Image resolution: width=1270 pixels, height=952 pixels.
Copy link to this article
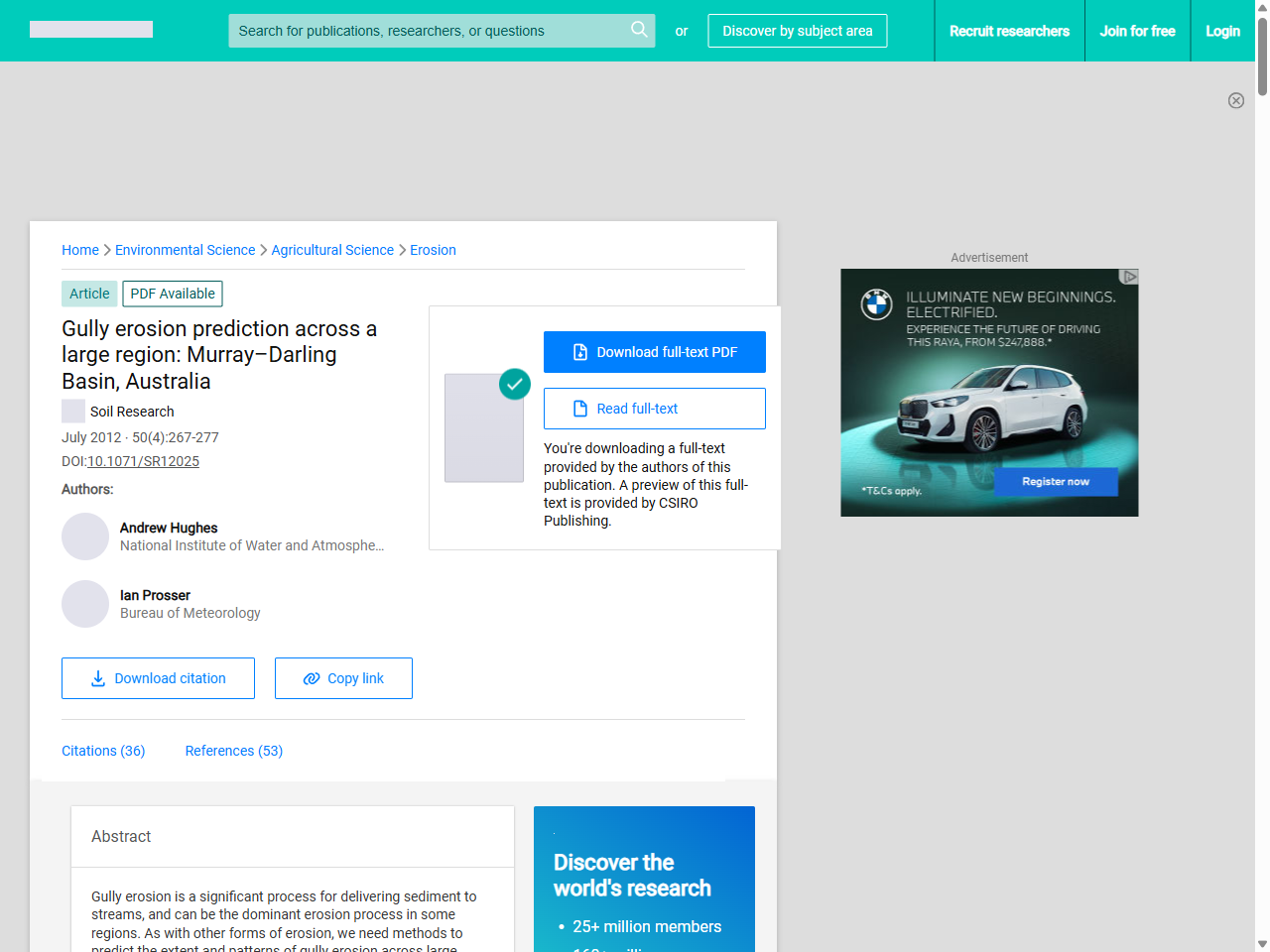tap(343, 678)
